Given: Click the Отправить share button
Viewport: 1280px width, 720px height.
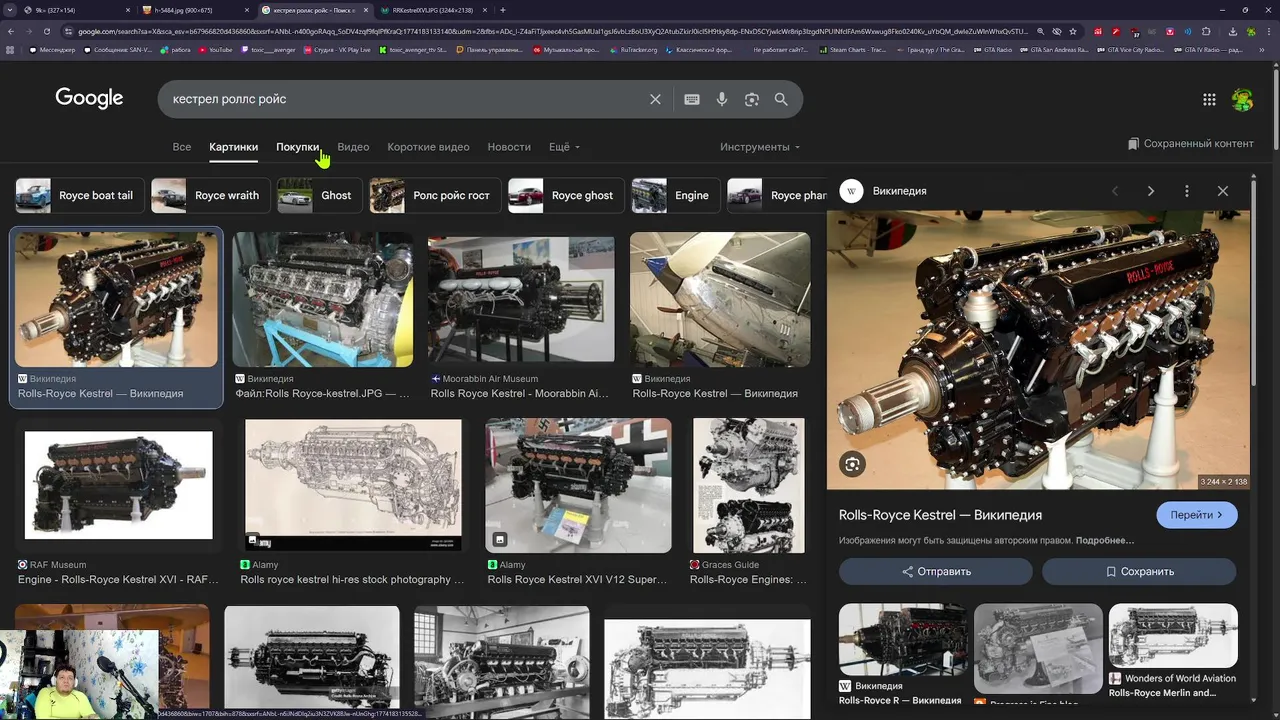Looking at the screenshot, I should click(x=936, y=572).
